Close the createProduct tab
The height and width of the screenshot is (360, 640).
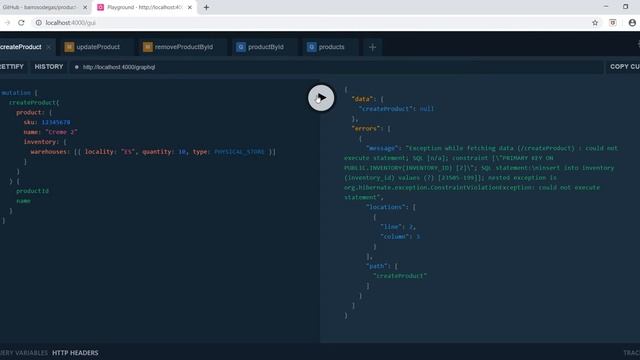coord(49,47)
